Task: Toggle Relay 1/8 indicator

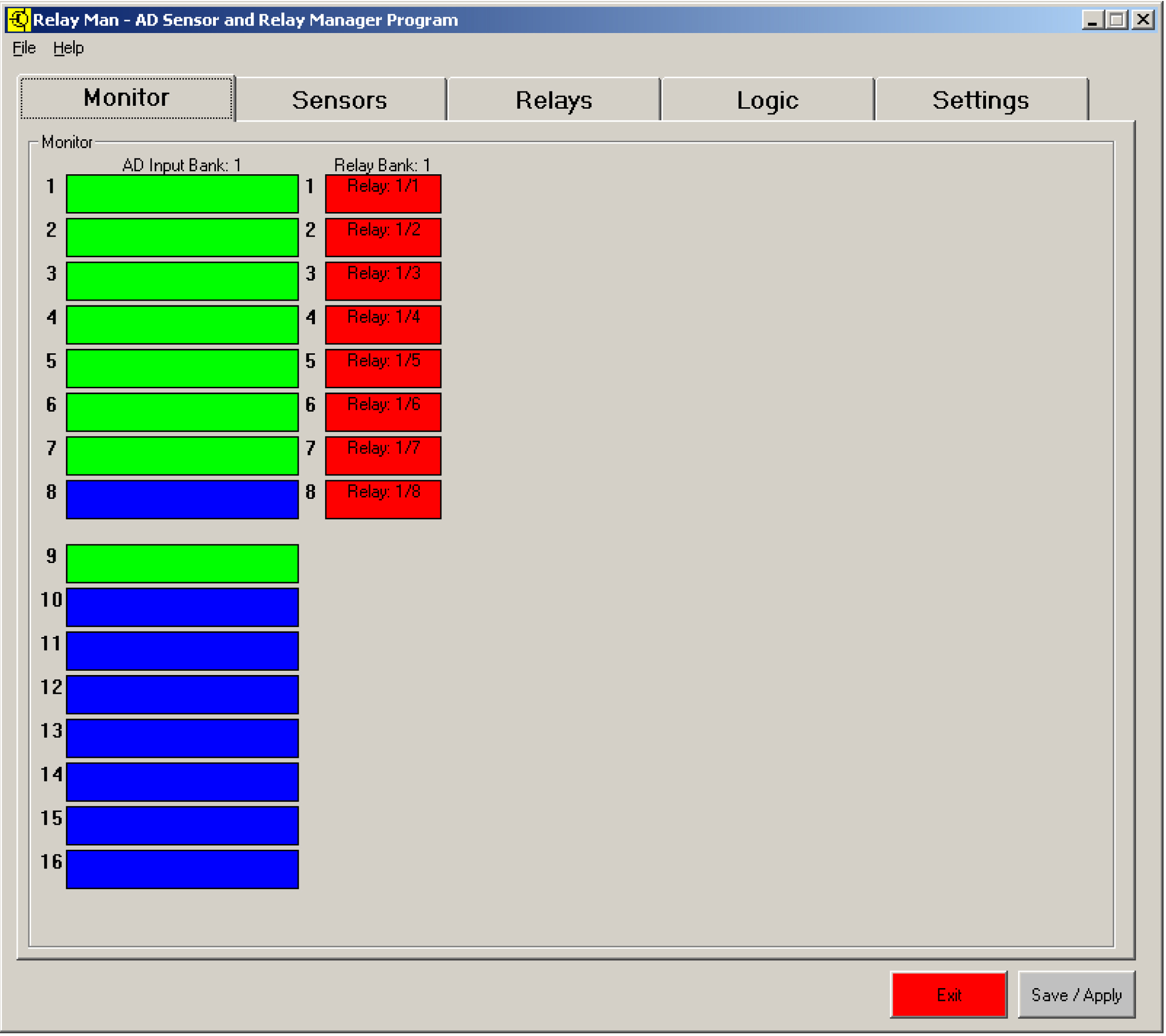Action: tap(383, 500)
